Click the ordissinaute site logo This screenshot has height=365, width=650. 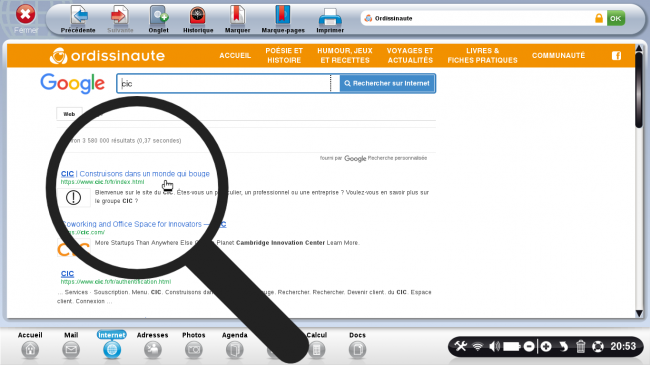[107, 56]
